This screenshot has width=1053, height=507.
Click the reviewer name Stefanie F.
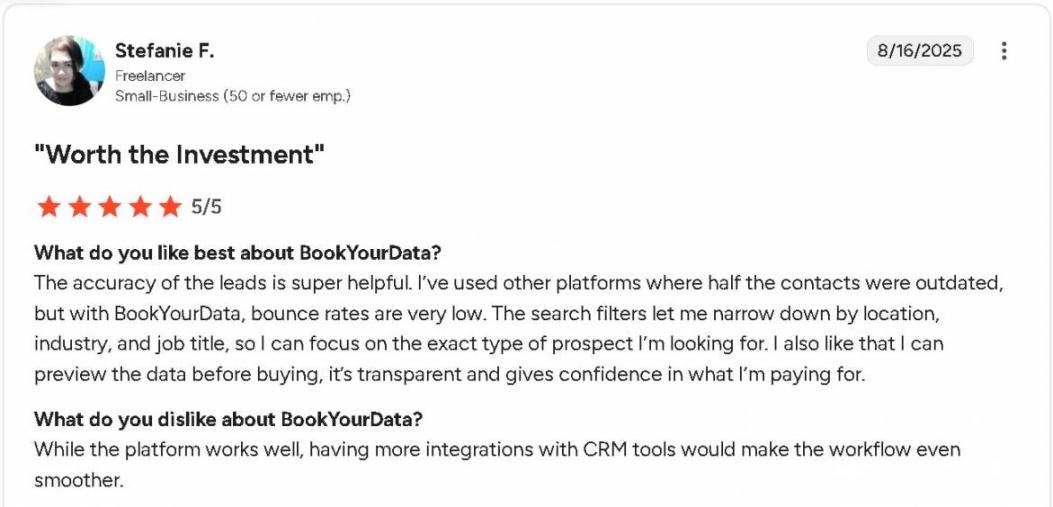(164, 50)
